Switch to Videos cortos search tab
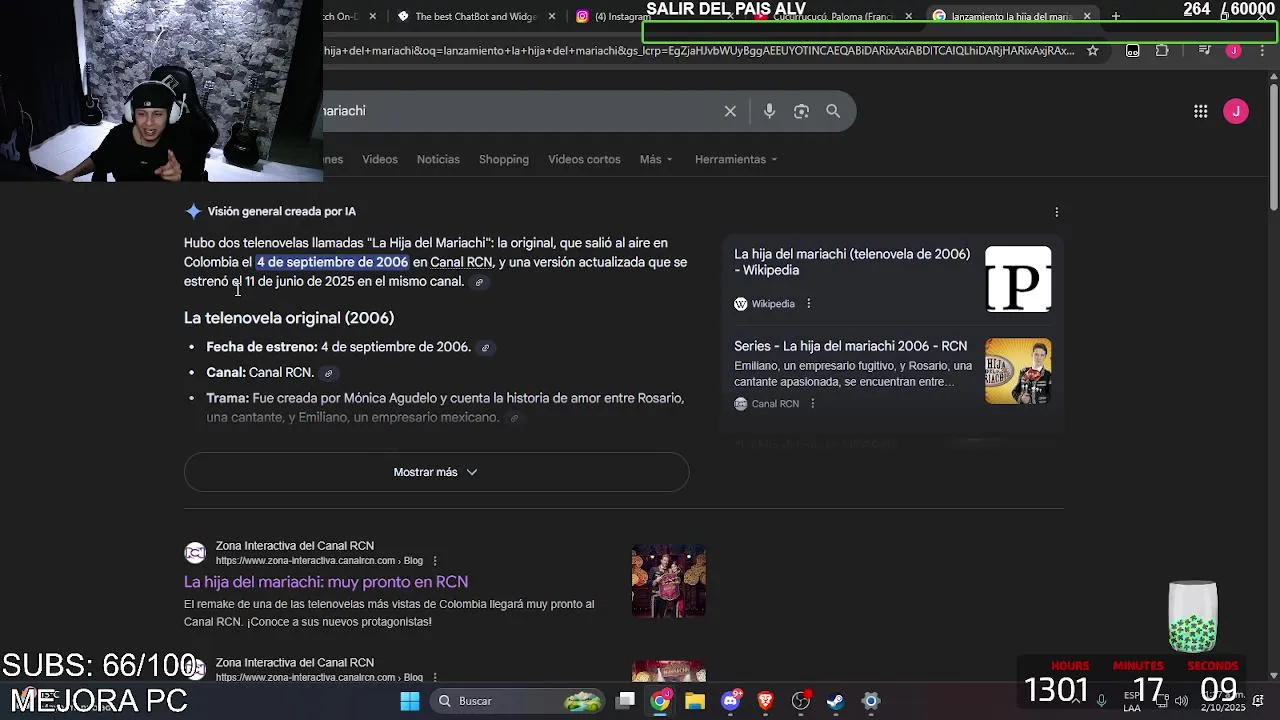Screen dimensions: 1280x720 point(584,159)
